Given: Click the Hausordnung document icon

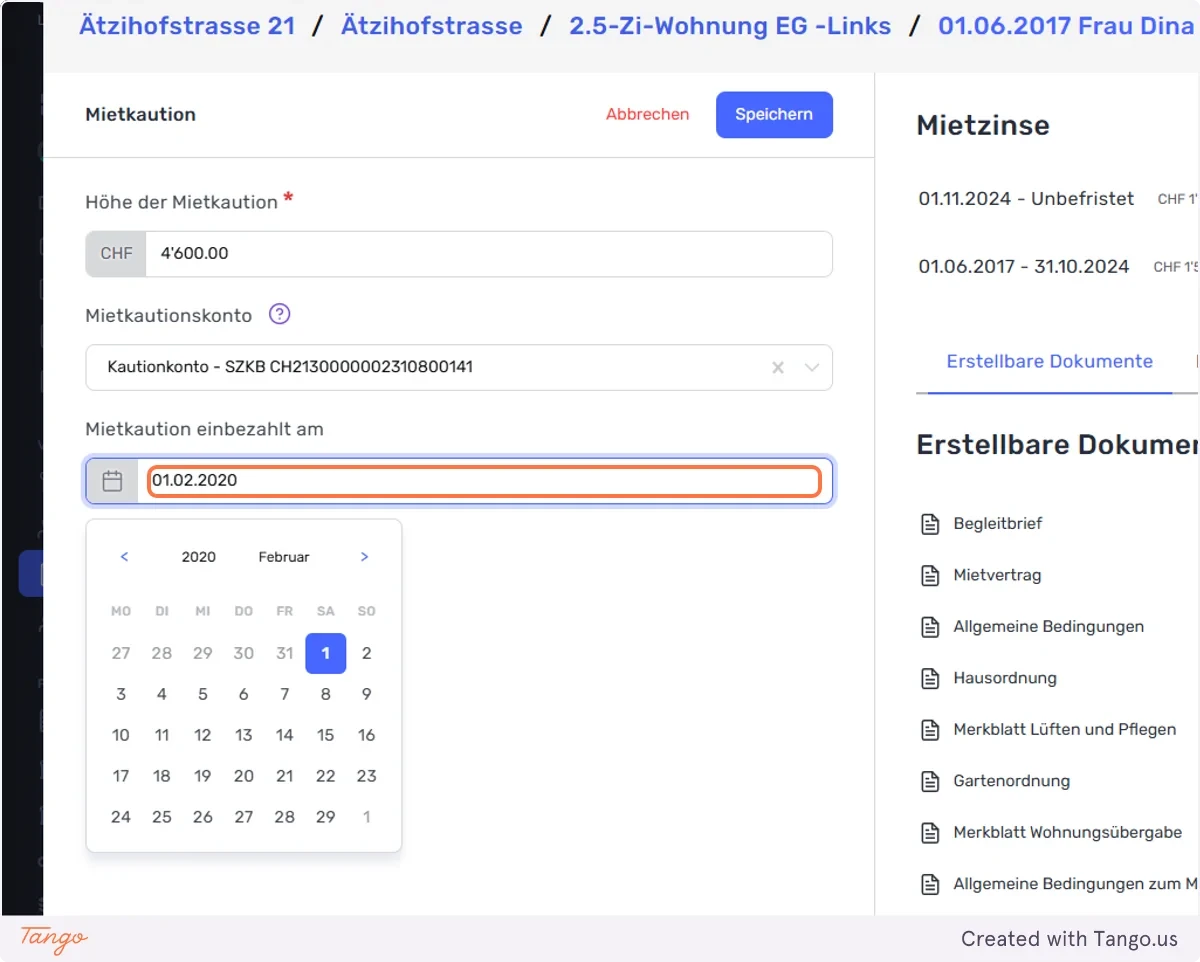Looking at the screenshot, I should (930, 678).
